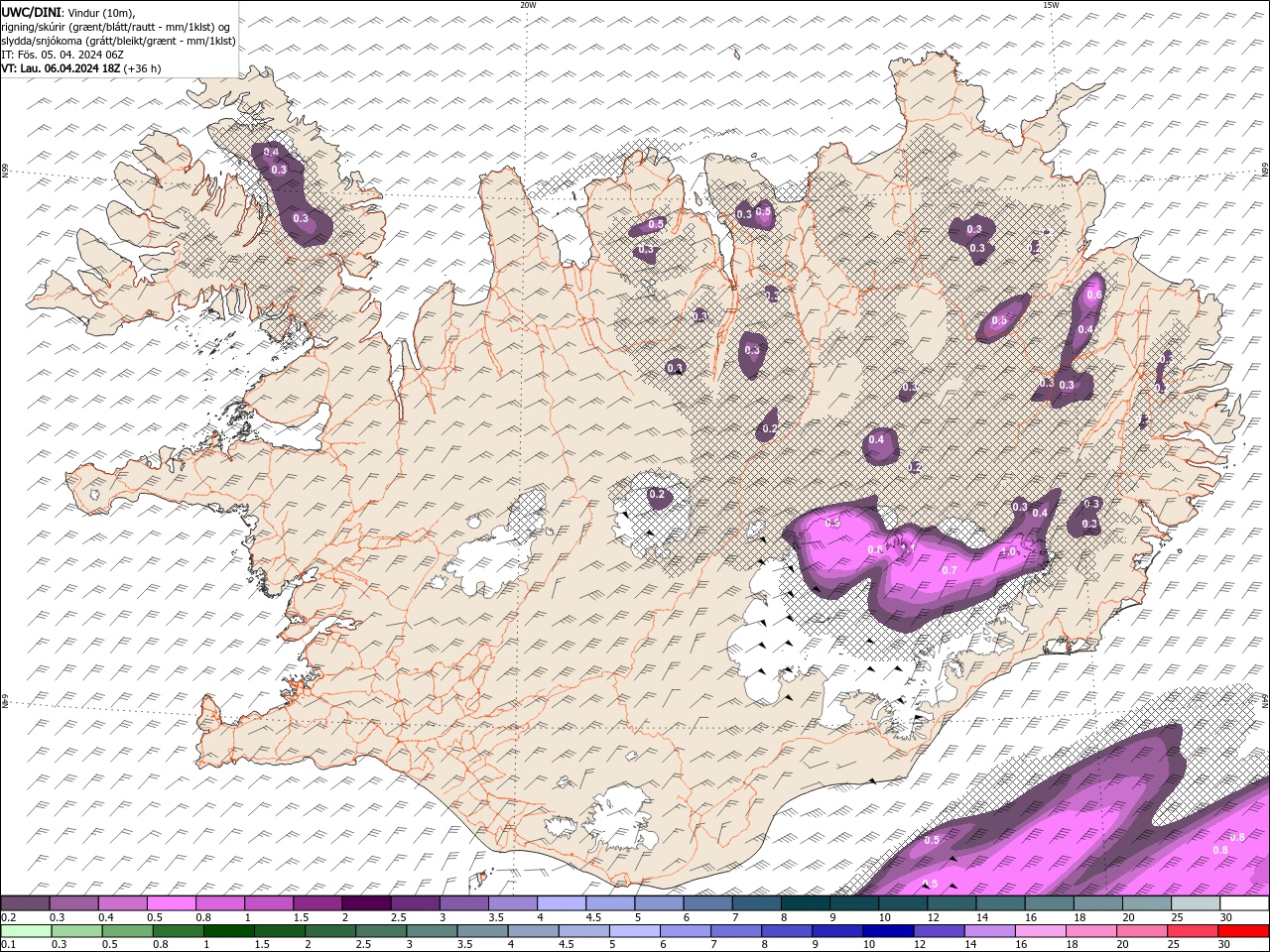This screenshot has width=1270, height=952.
Task: Click the "0.2" value on the central glacier patch
Action: coord(657,494)
